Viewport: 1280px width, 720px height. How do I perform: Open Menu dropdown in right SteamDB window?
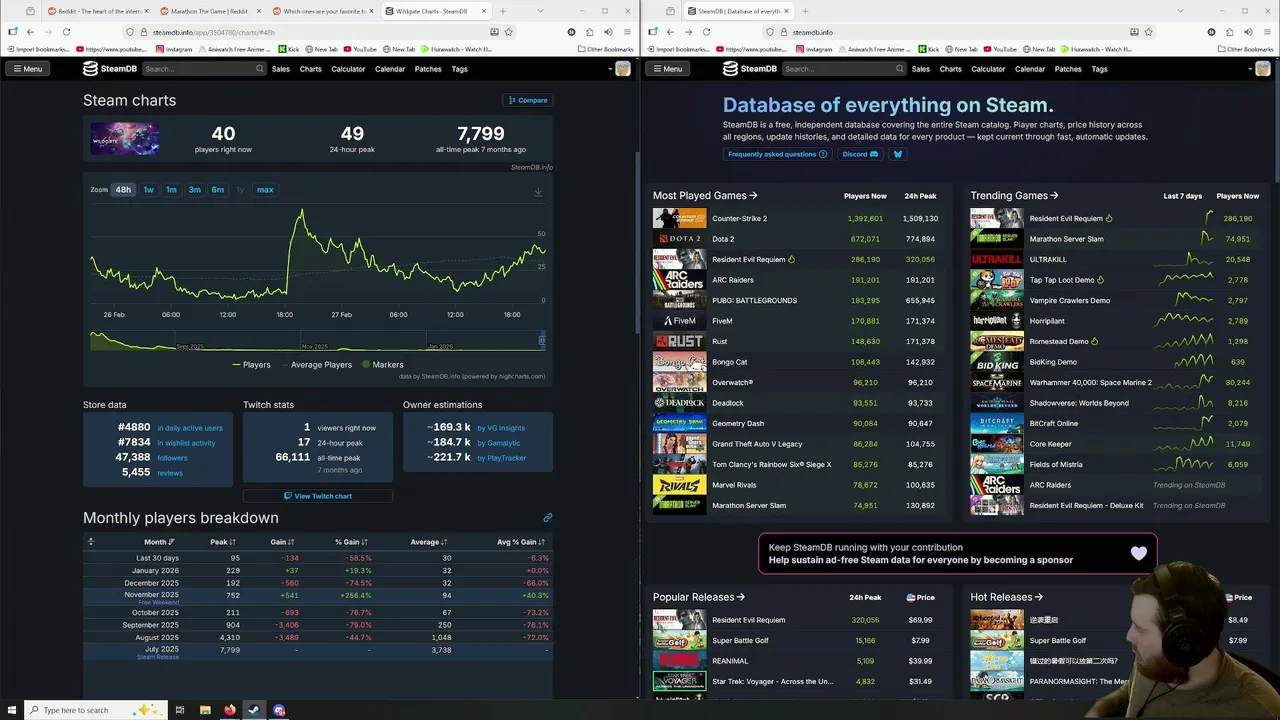(x=667, y=69)
